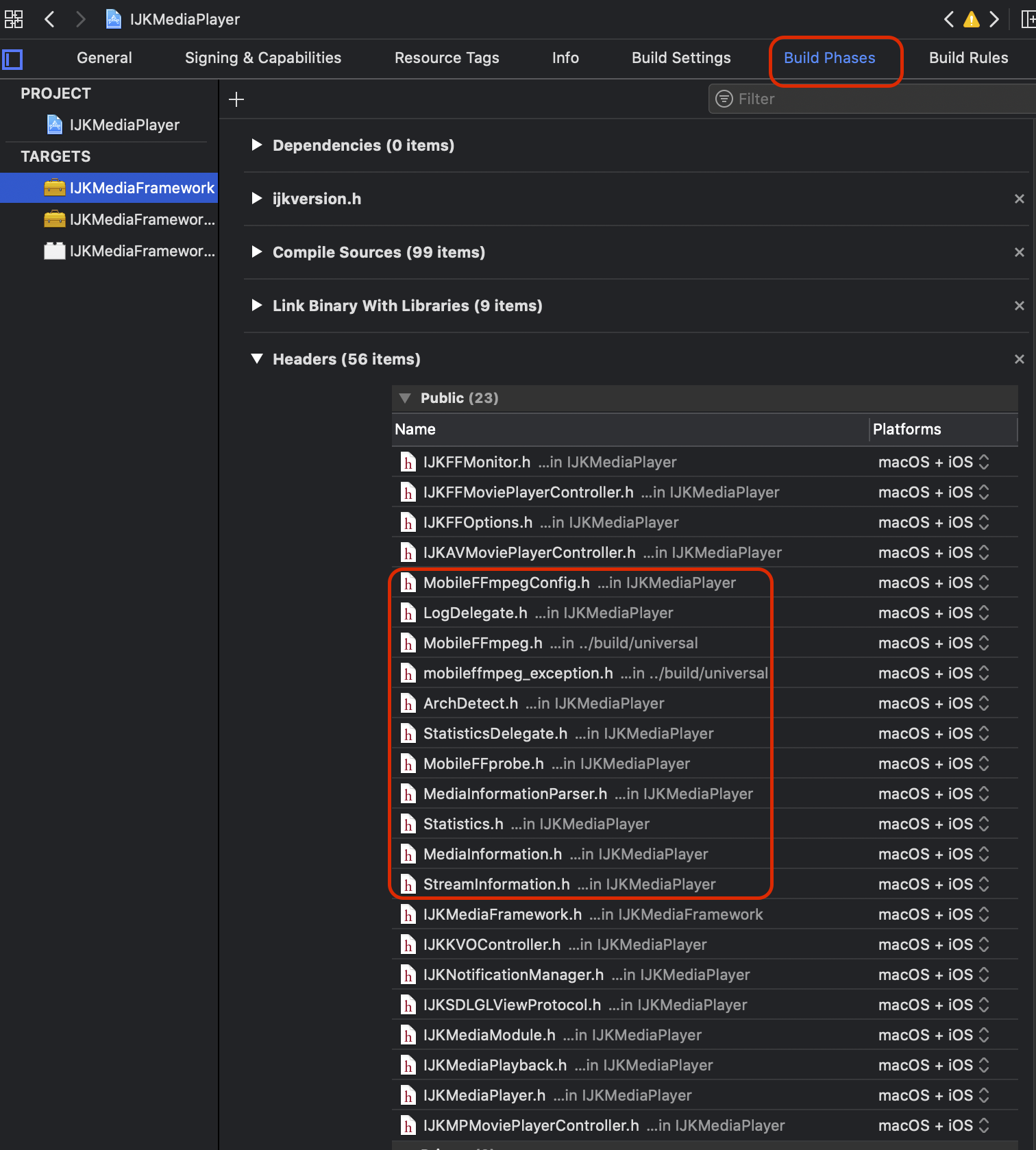Select the IJKSDLGLViewProtocol.h header row
Viewport: 1036px width, 1150px height.
click(x=704, y=1005)
